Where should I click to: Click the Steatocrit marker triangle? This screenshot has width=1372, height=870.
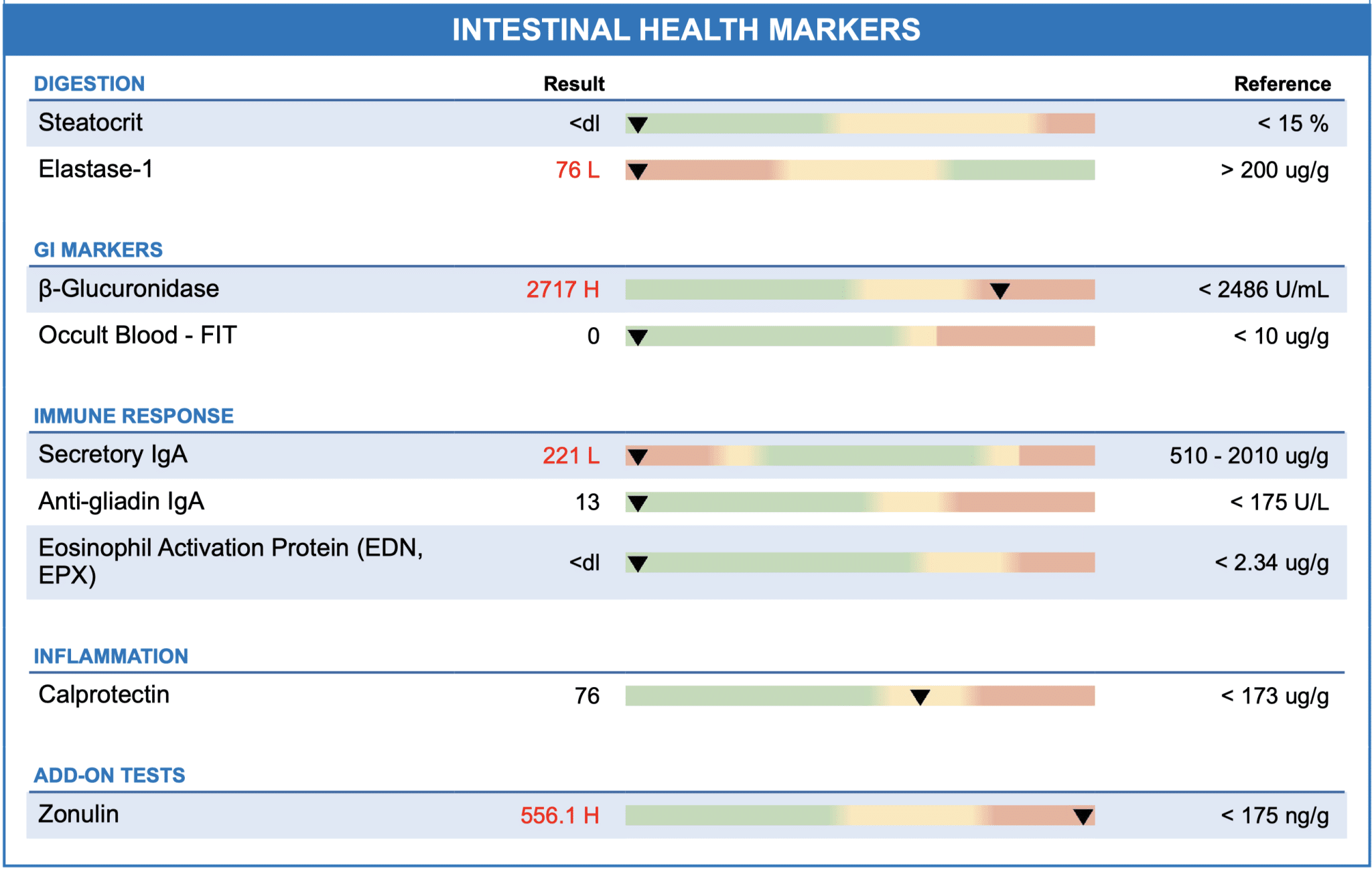pyautogui.click(x=637, y=125)
